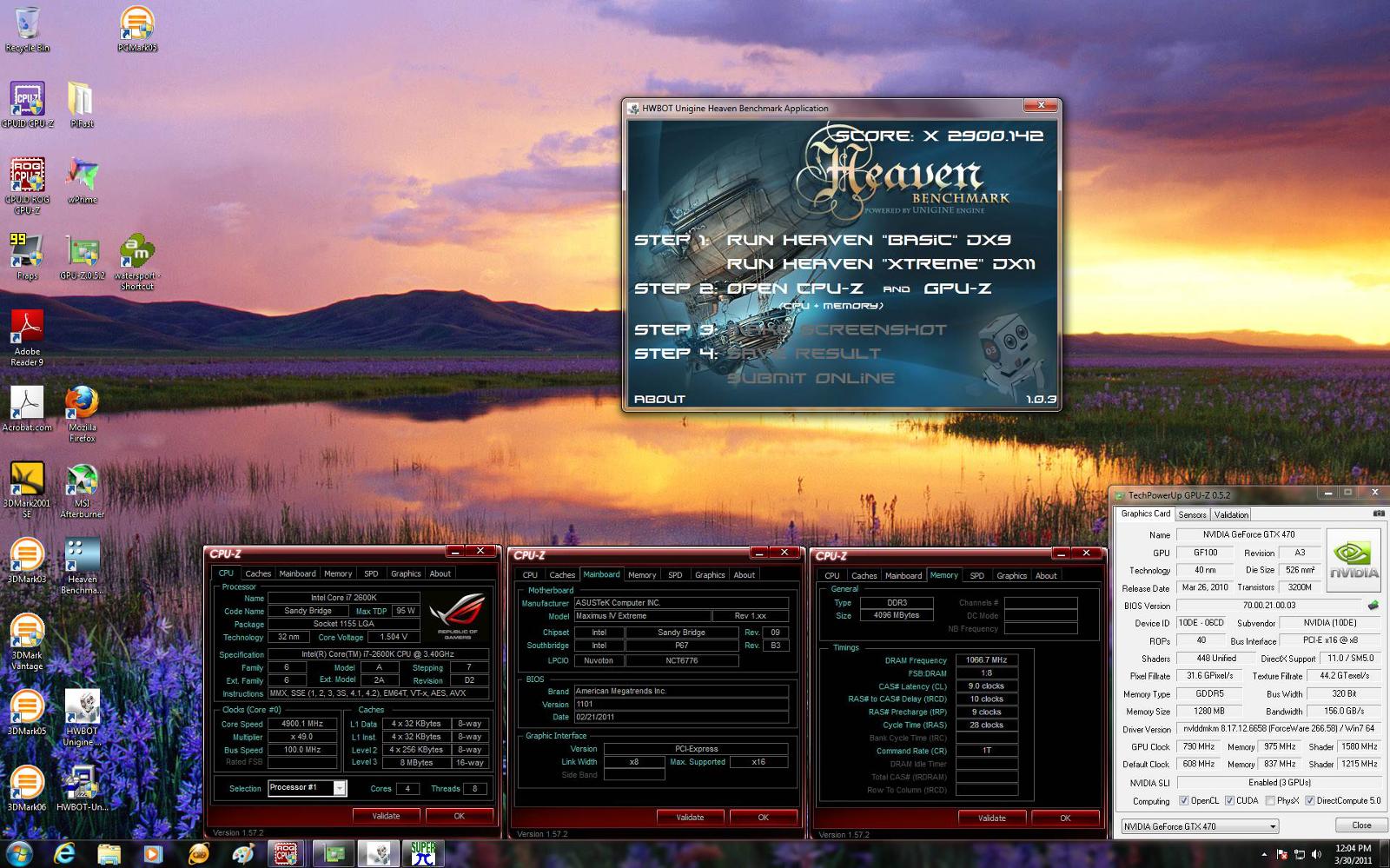This screenshot has height=868, width=1390.
Task: Click Save Result in the Heaven launcher
Action: [804, 354]
